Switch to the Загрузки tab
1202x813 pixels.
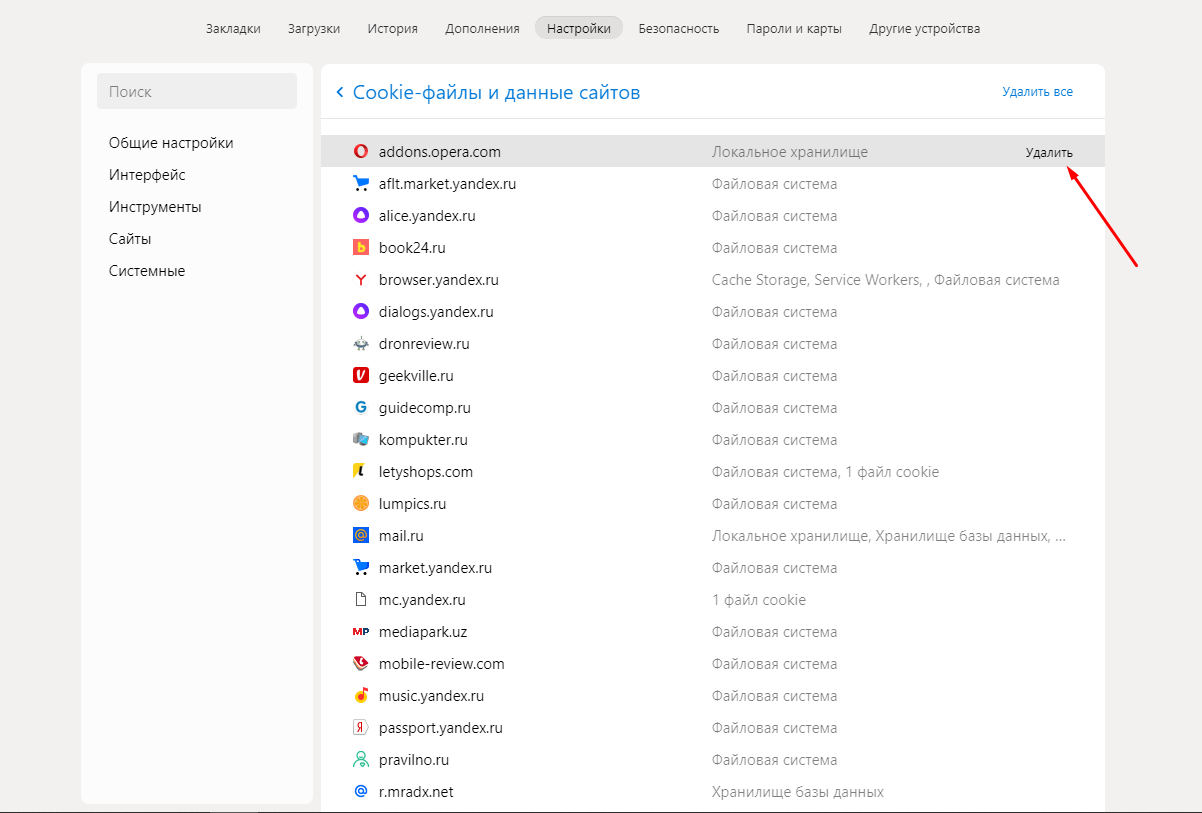coord(314,28)
